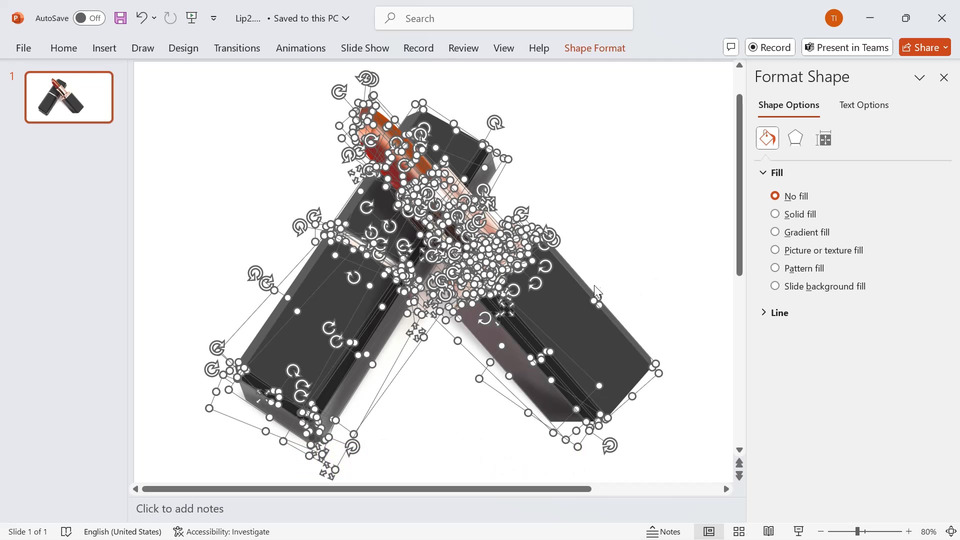Screen dimensions: 960x540
Task: Choose Slide background fill
Action: pos(775,285)
